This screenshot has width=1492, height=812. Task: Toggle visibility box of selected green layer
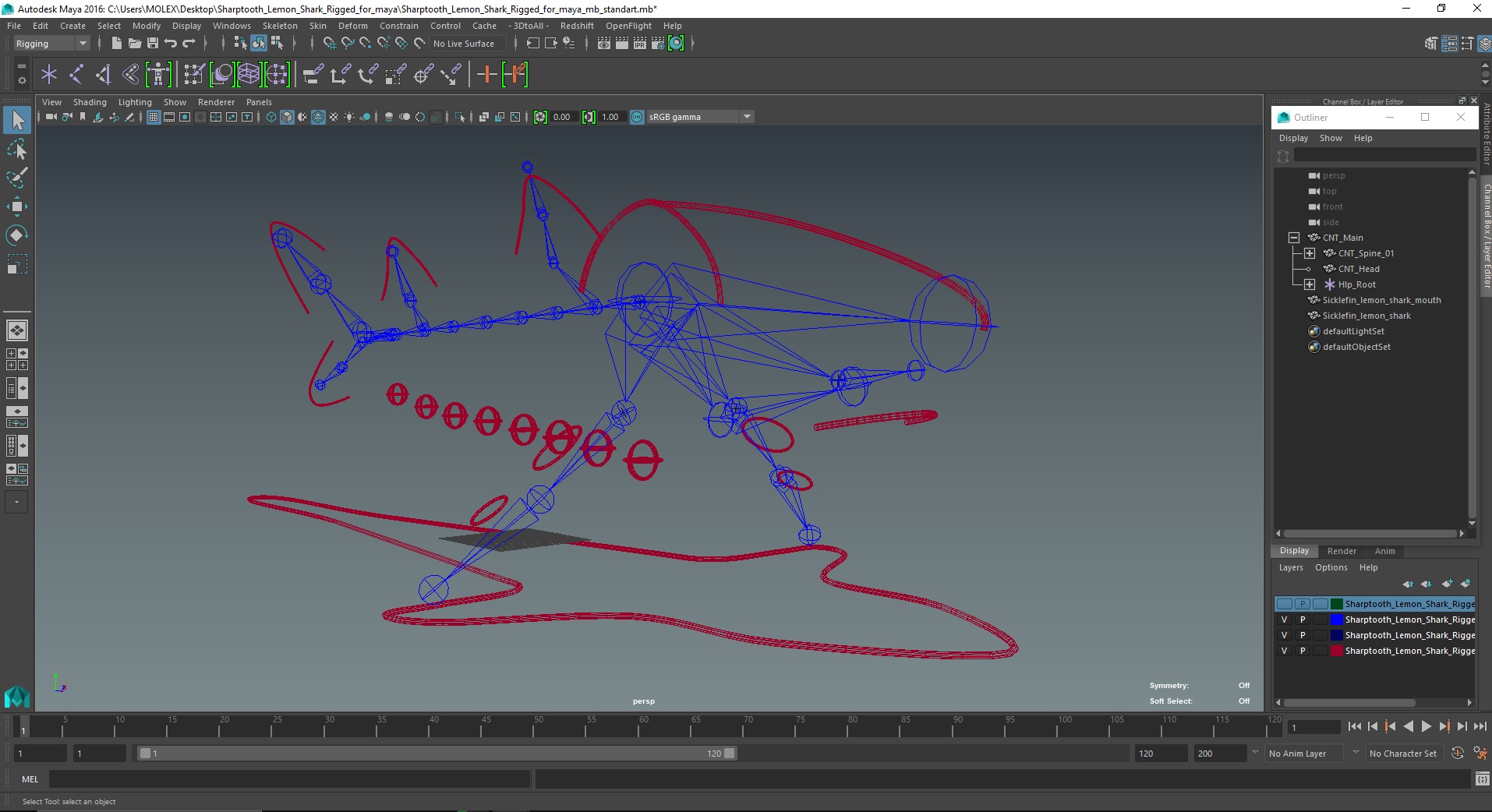point(1284,604)
